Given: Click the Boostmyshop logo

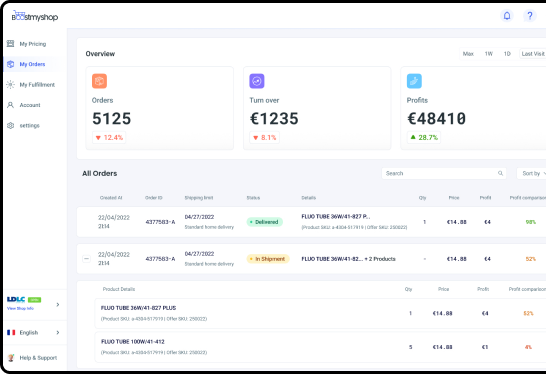Looking at the screenshot, I should 34,16.
